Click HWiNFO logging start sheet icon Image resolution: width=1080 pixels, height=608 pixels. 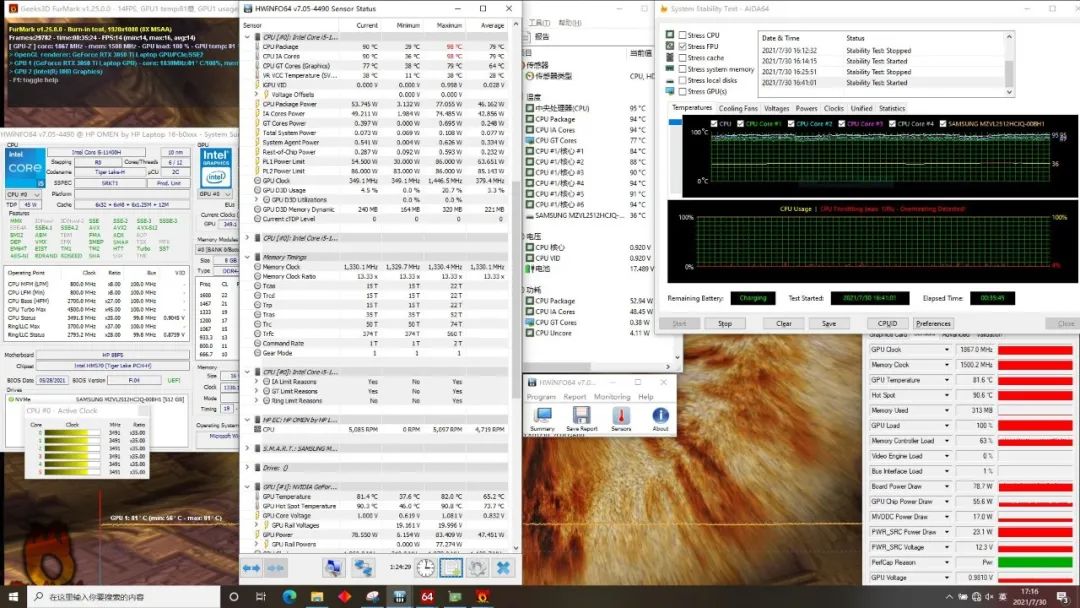point(451,567)
